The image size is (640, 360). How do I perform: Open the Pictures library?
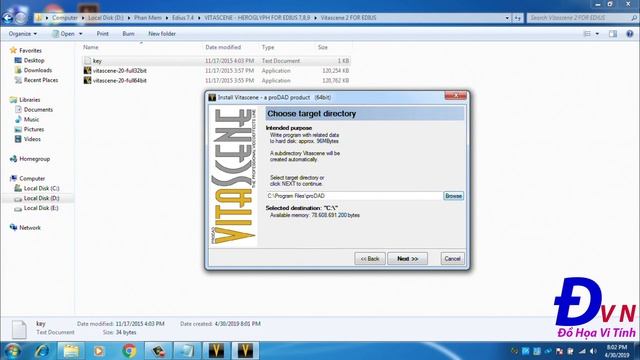point(34,129)
